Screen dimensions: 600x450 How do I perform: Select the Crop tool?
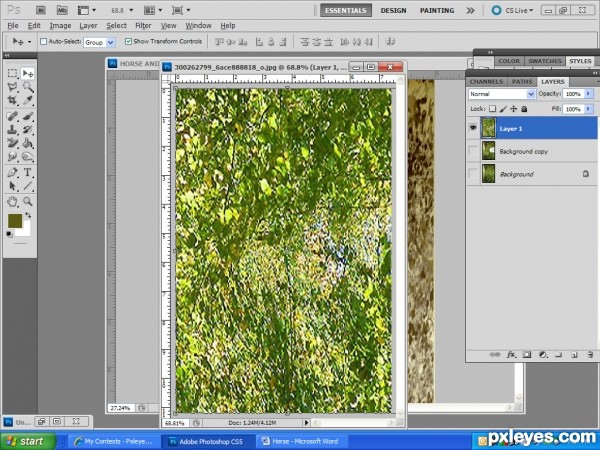(x=12, y=100)
